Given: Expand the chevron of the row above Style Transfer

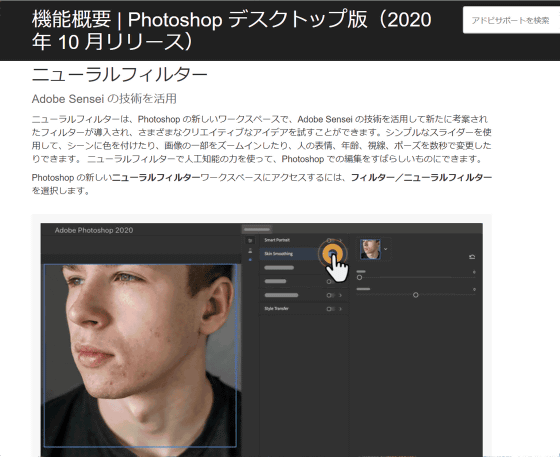Looking at the screenshot, I should [341, 295].
